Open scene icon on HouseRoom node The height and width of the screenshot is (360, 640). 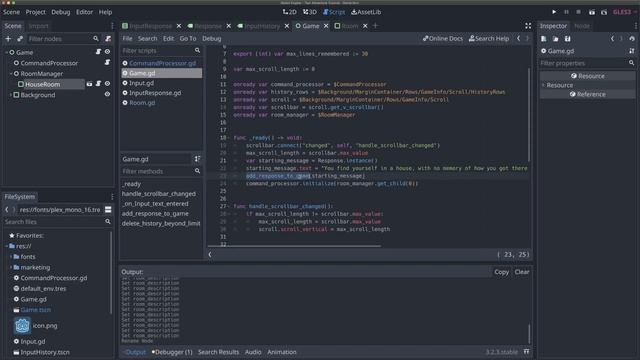point(89,84)
